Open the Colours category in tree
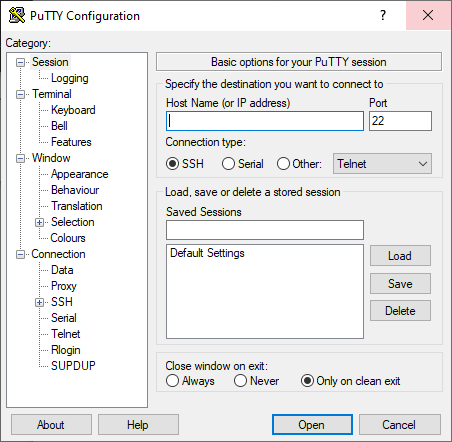 (x=68, y=238)
